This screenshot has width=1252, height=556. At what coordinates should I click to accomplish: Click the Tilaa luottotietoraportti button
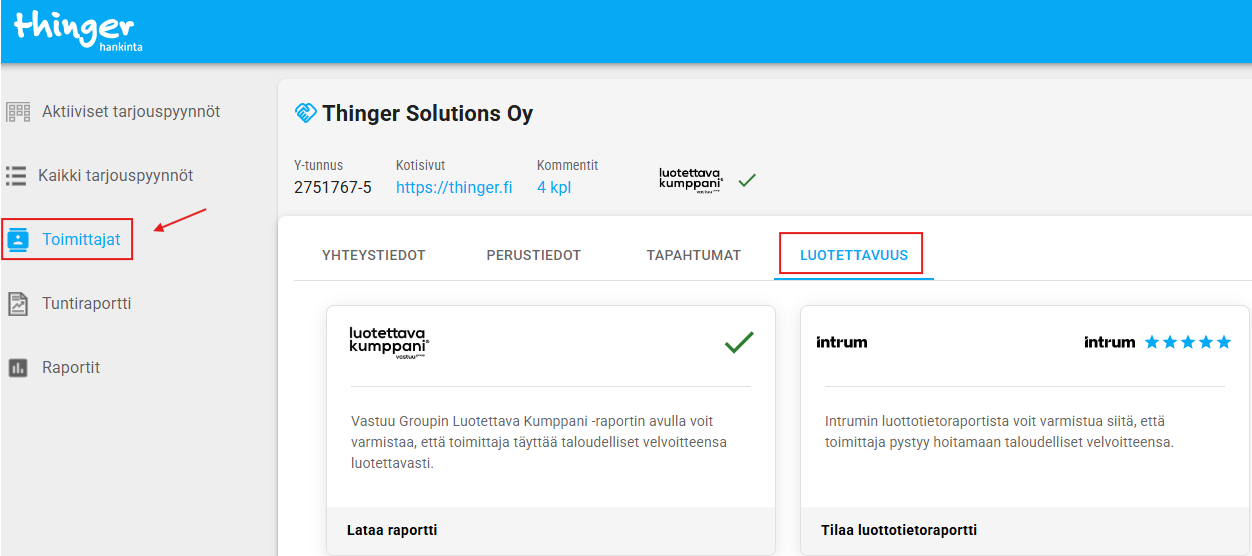pos(899,530)
